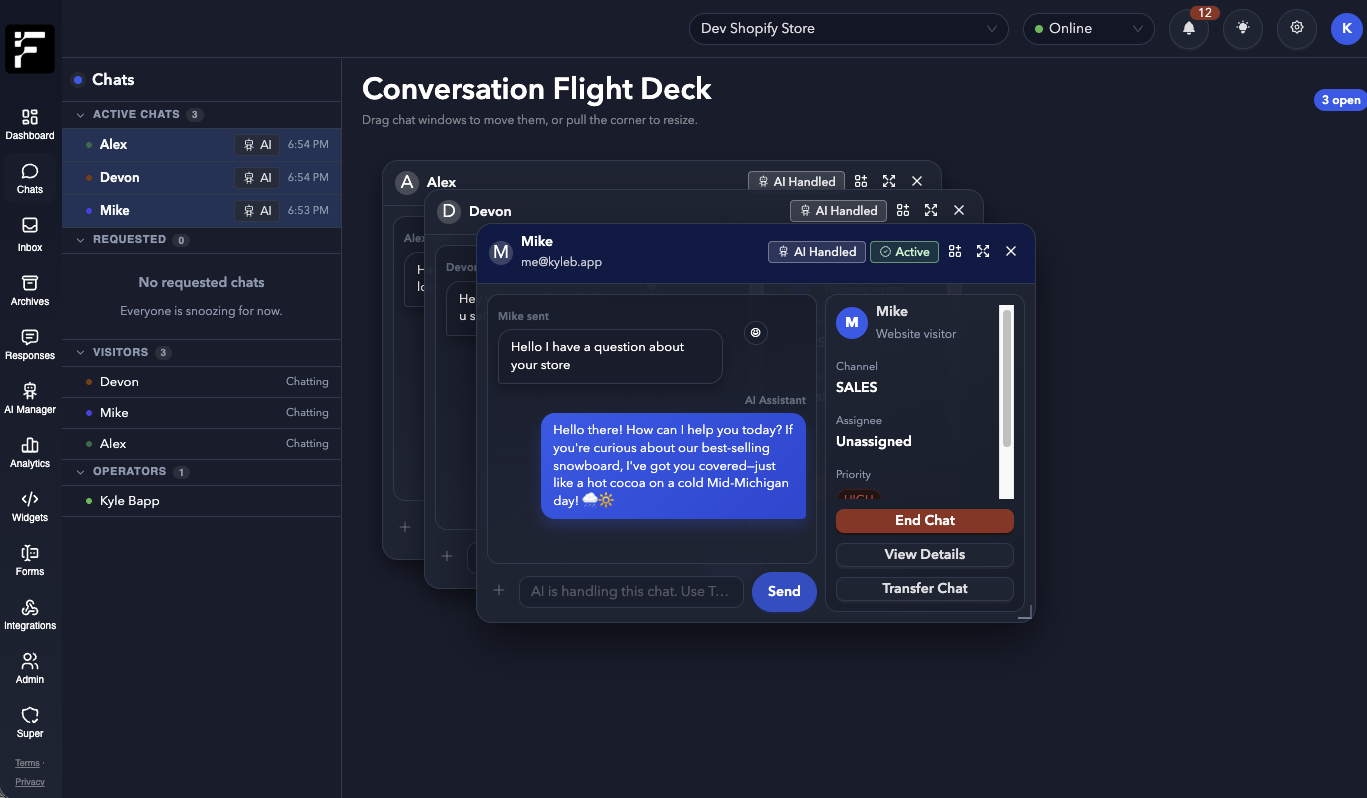Click the notifications bell showing 12 alerts

tap(1188, 28)
